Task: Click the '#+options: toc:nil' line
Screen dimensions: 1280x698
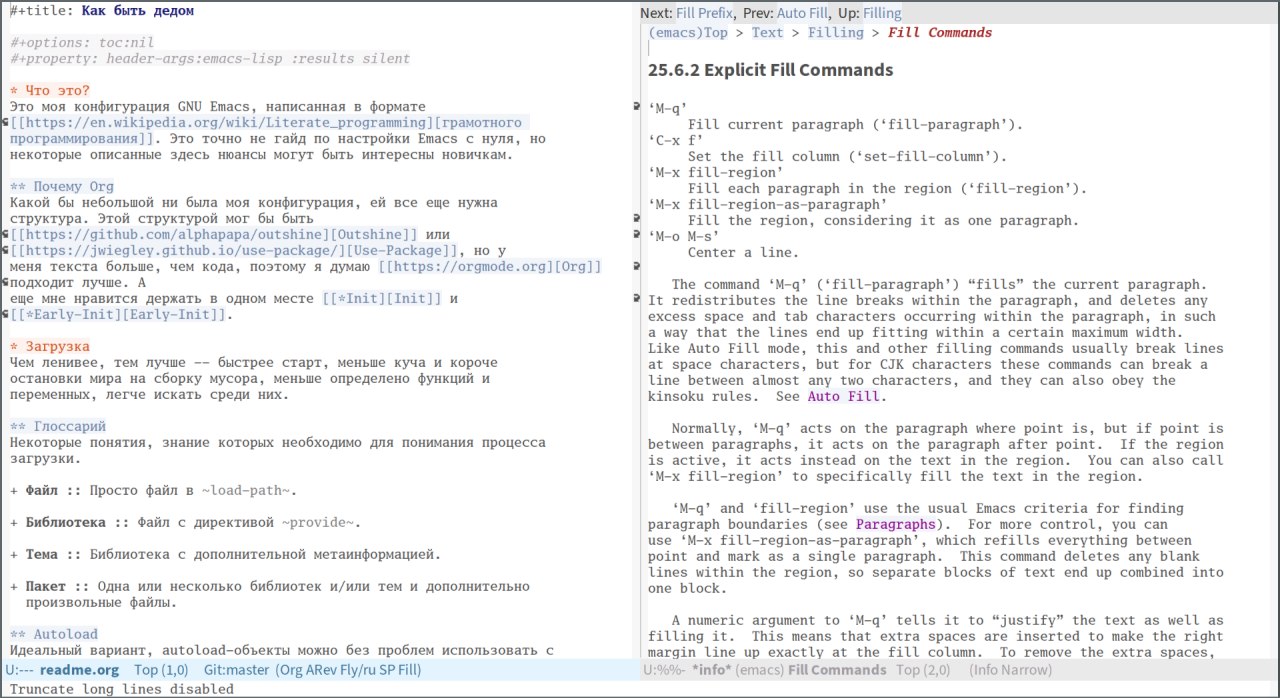Action: [x=82, y=43]
